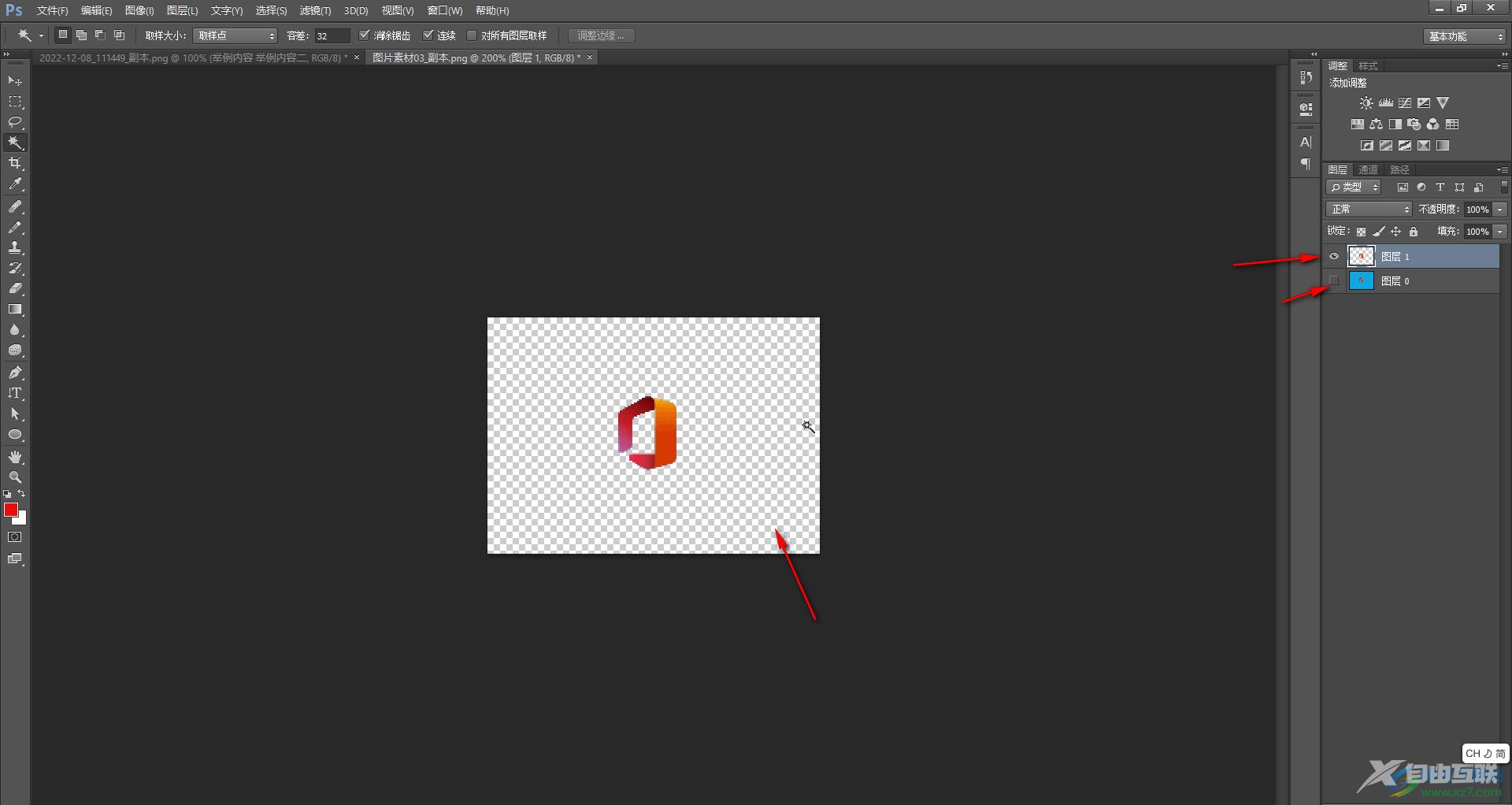Image resolution: width=1512 pixels, height=805 pixels.
Task: Select the Eyedropper tool
Action: pos(15,184)
